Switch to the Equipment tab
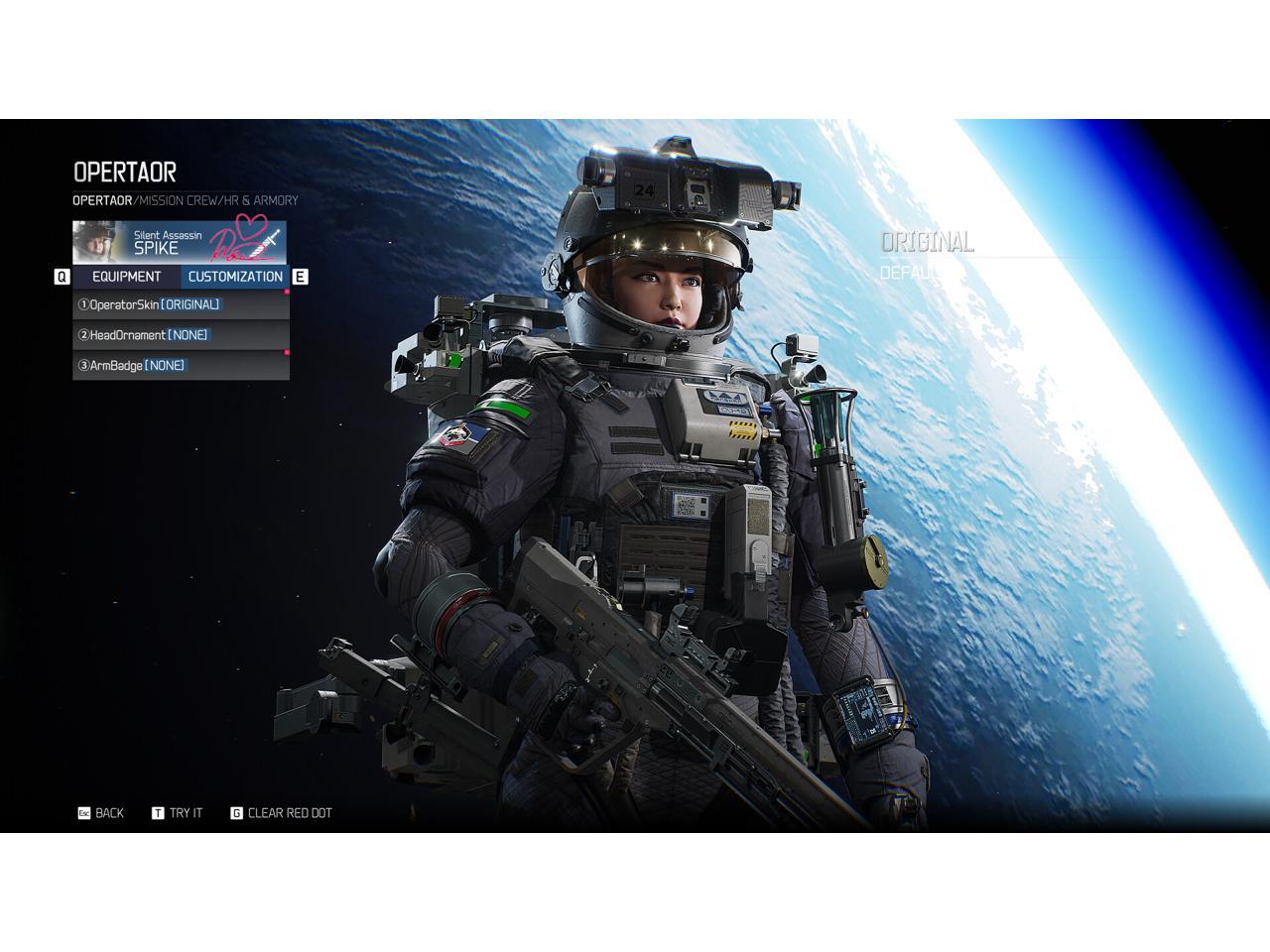Viewport: 1270px width, 952px height. pyautogui.click(x=126, y=277)
